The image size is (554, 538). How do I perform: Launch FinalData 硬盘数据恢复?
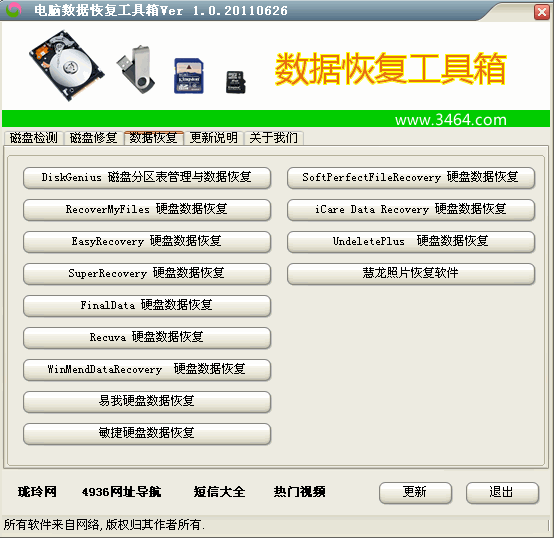coord(147,306)
